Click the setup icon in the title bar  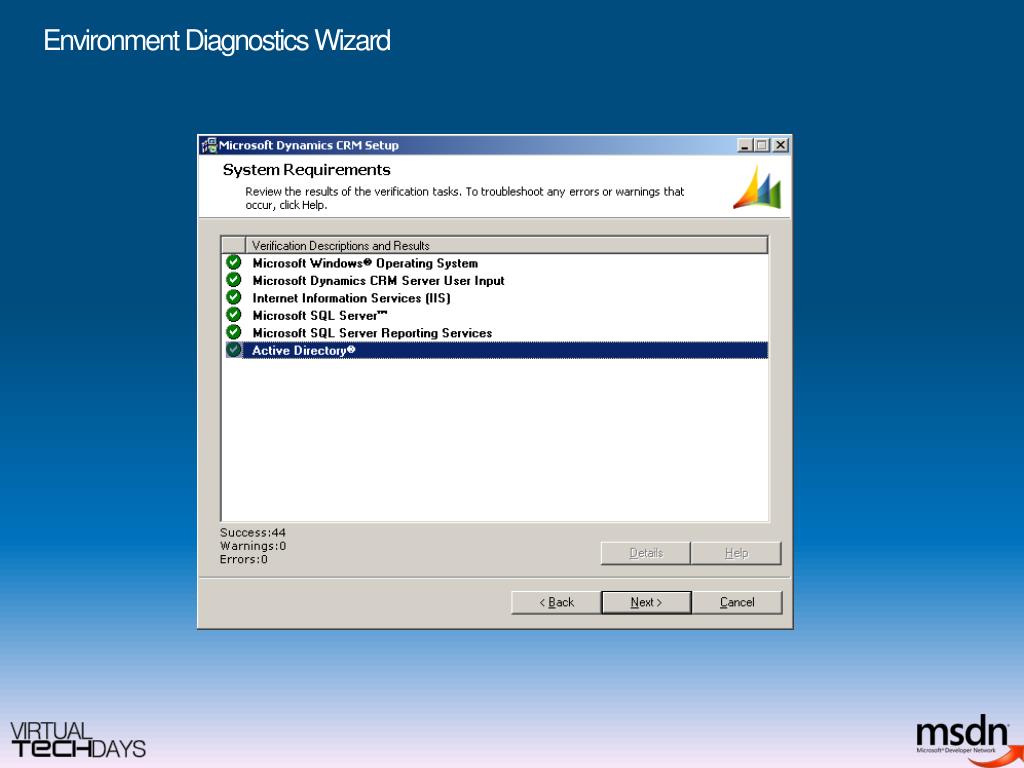[209, 145]
